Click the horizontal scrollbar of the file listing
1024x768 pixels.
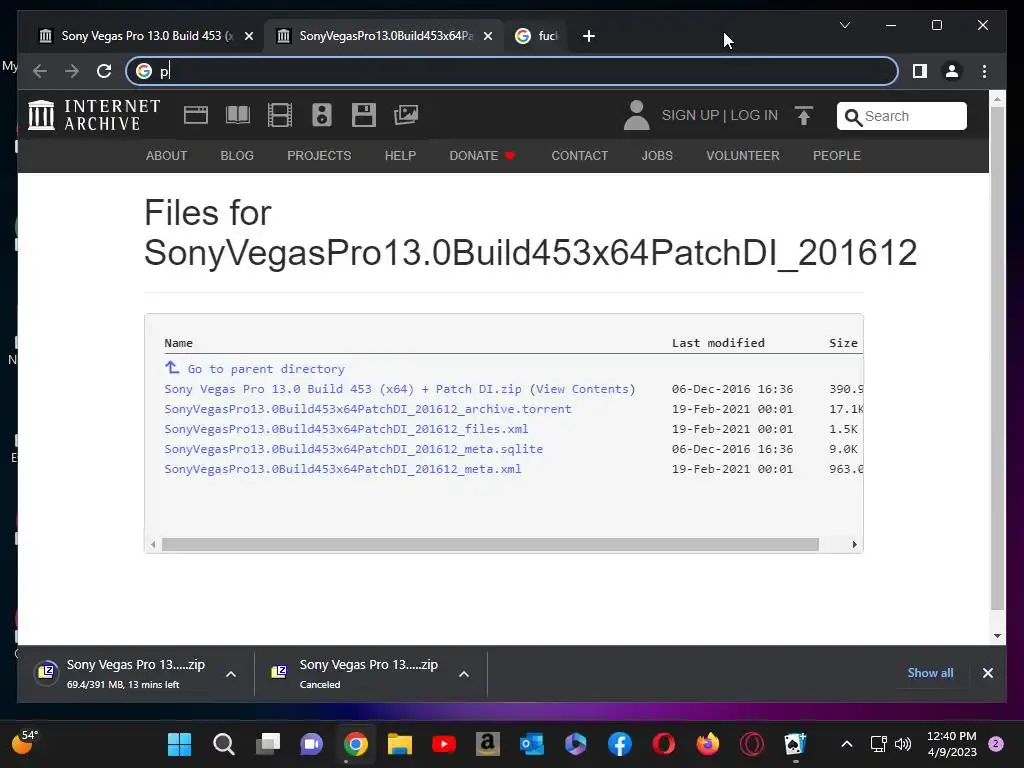(x=490, y=545)
